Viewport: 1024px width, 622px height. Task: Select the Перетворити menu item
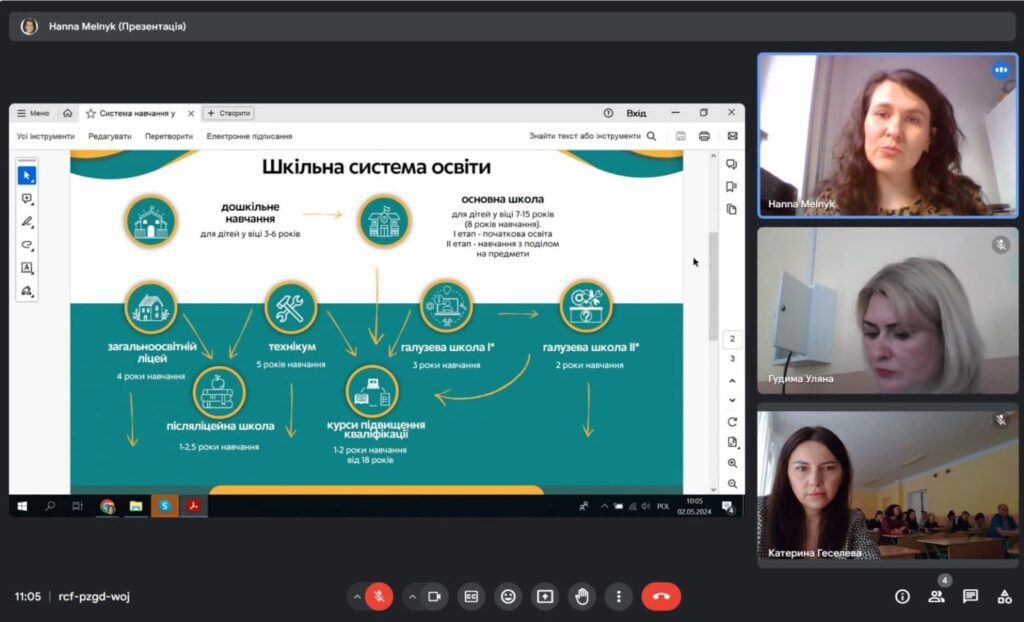pyautogui.click(x=169, y=136)
